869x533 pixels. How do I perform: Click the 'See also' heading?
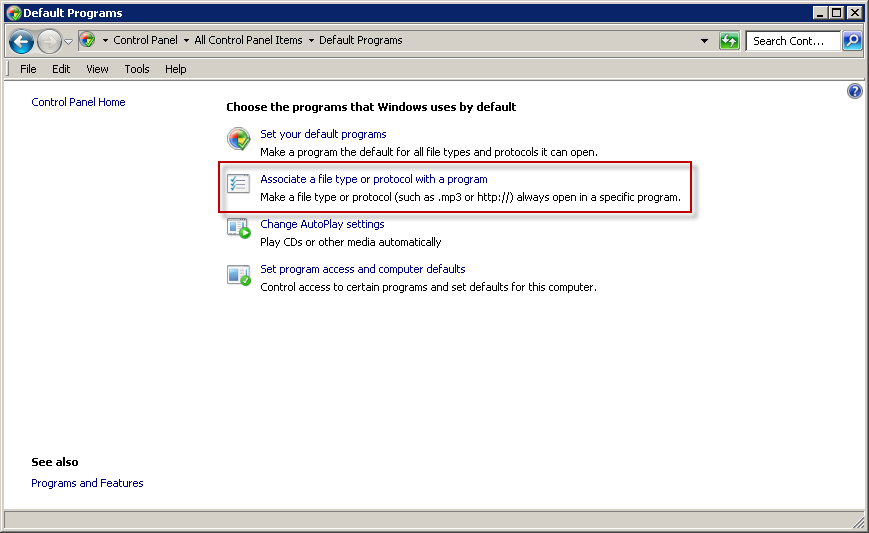pyautogui.click(x=55, y=462)
